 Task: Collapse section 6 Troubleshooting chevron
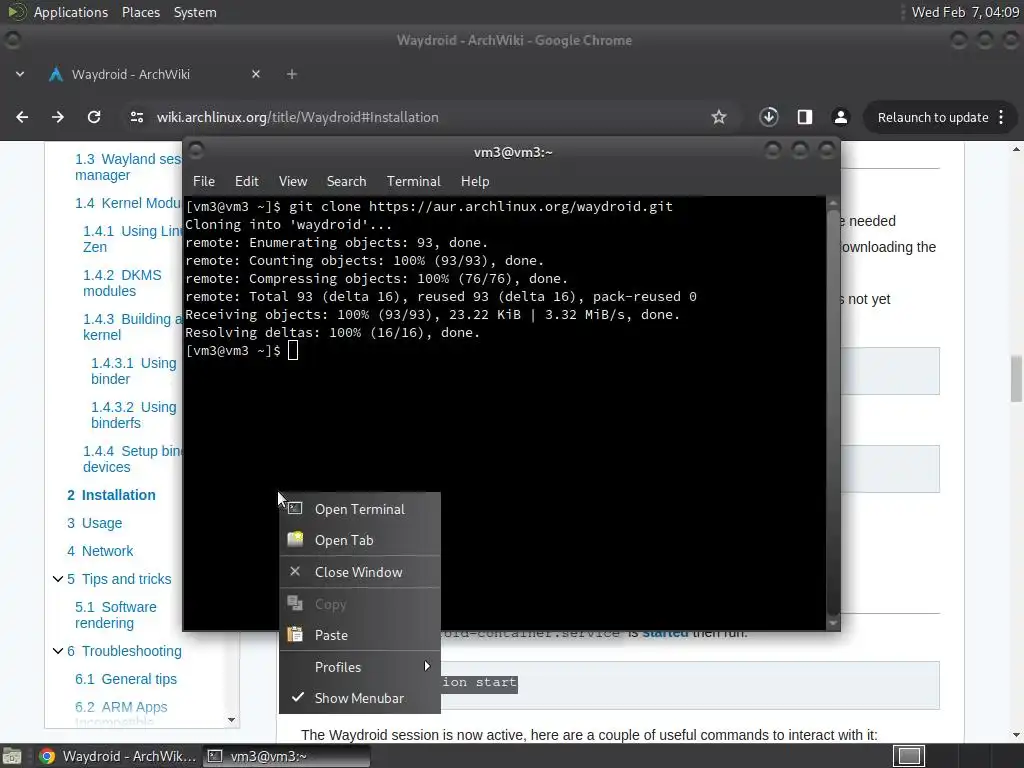pos(57,650)
